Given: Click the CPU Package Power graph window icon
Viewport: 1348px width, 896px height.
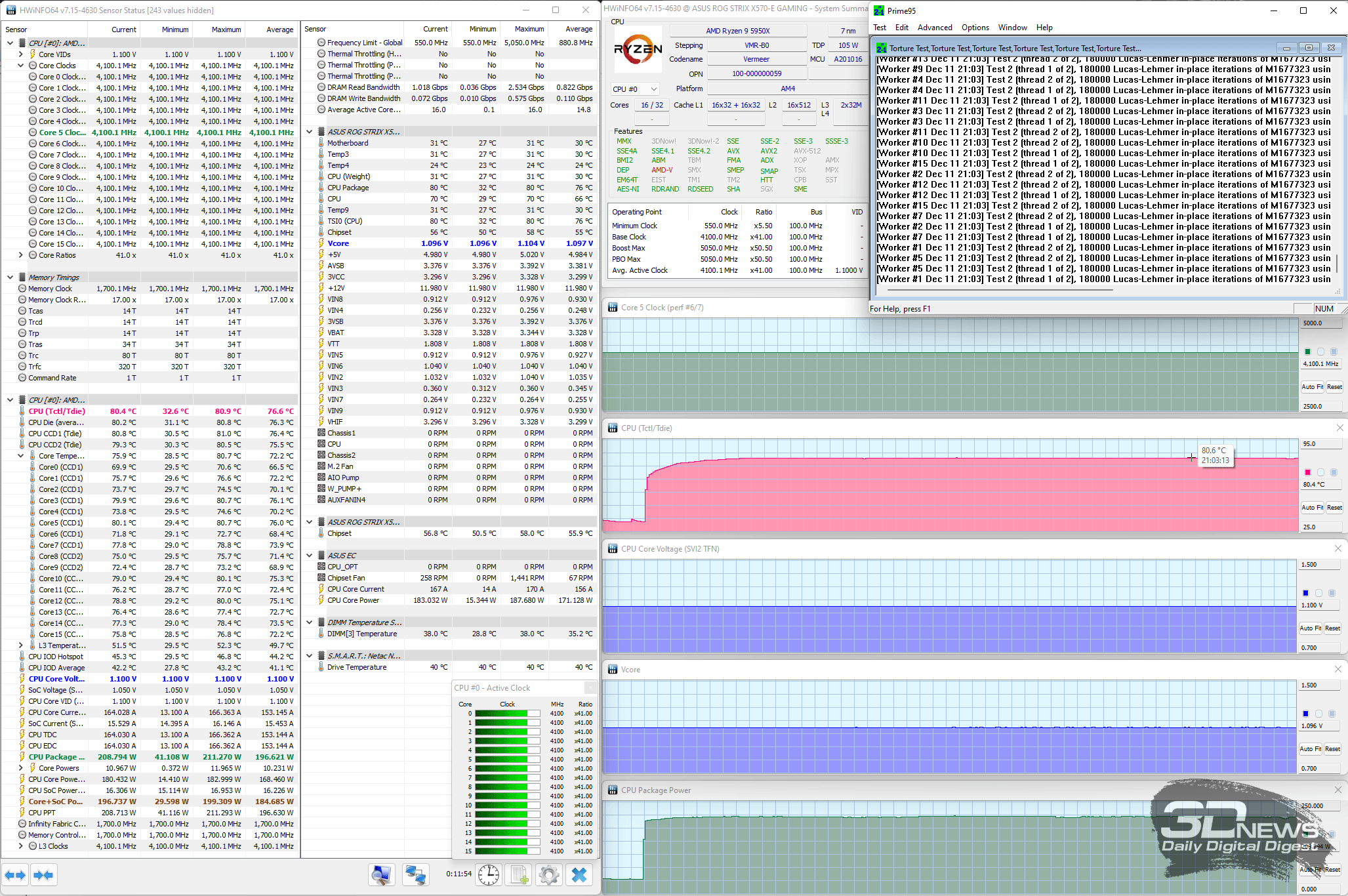Looking at the screenshot, I should (613, 790).
